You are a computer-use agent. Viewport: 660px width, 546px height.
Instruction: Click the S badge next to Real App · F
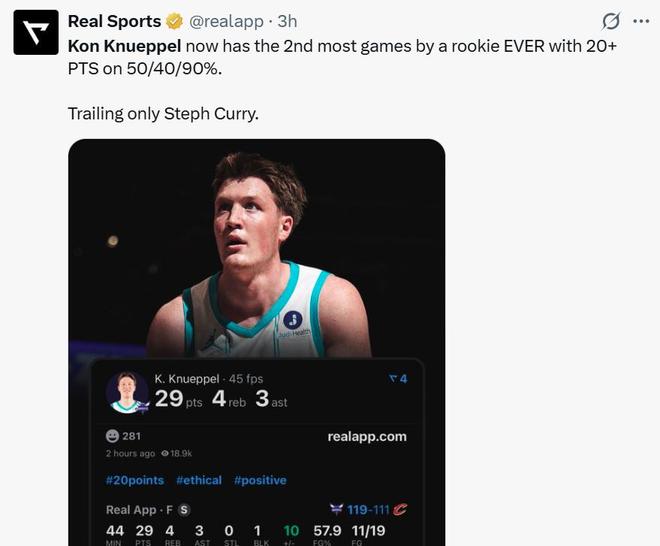point(184,510)
